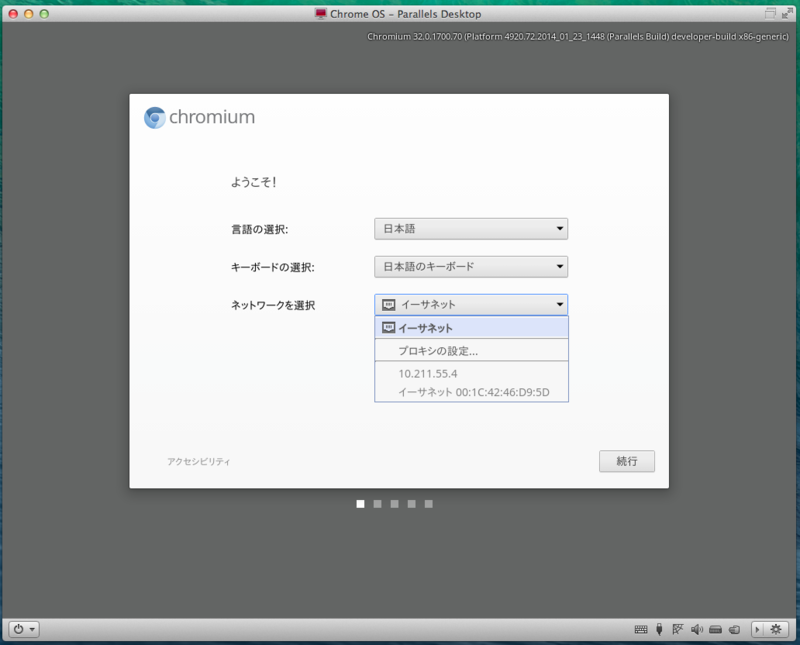
Task: Click the fourth step indicator square
Action: coord(412,504)
